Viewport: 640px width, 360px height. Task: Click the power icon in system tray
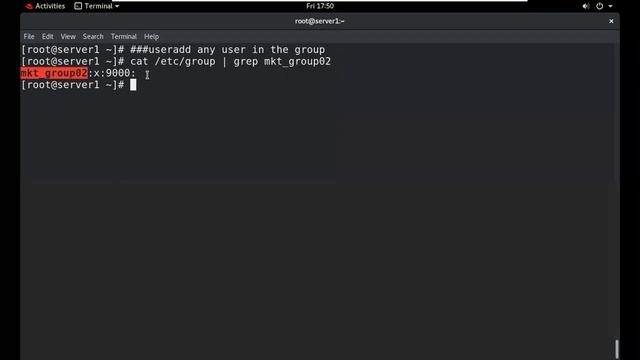point(600,6)
